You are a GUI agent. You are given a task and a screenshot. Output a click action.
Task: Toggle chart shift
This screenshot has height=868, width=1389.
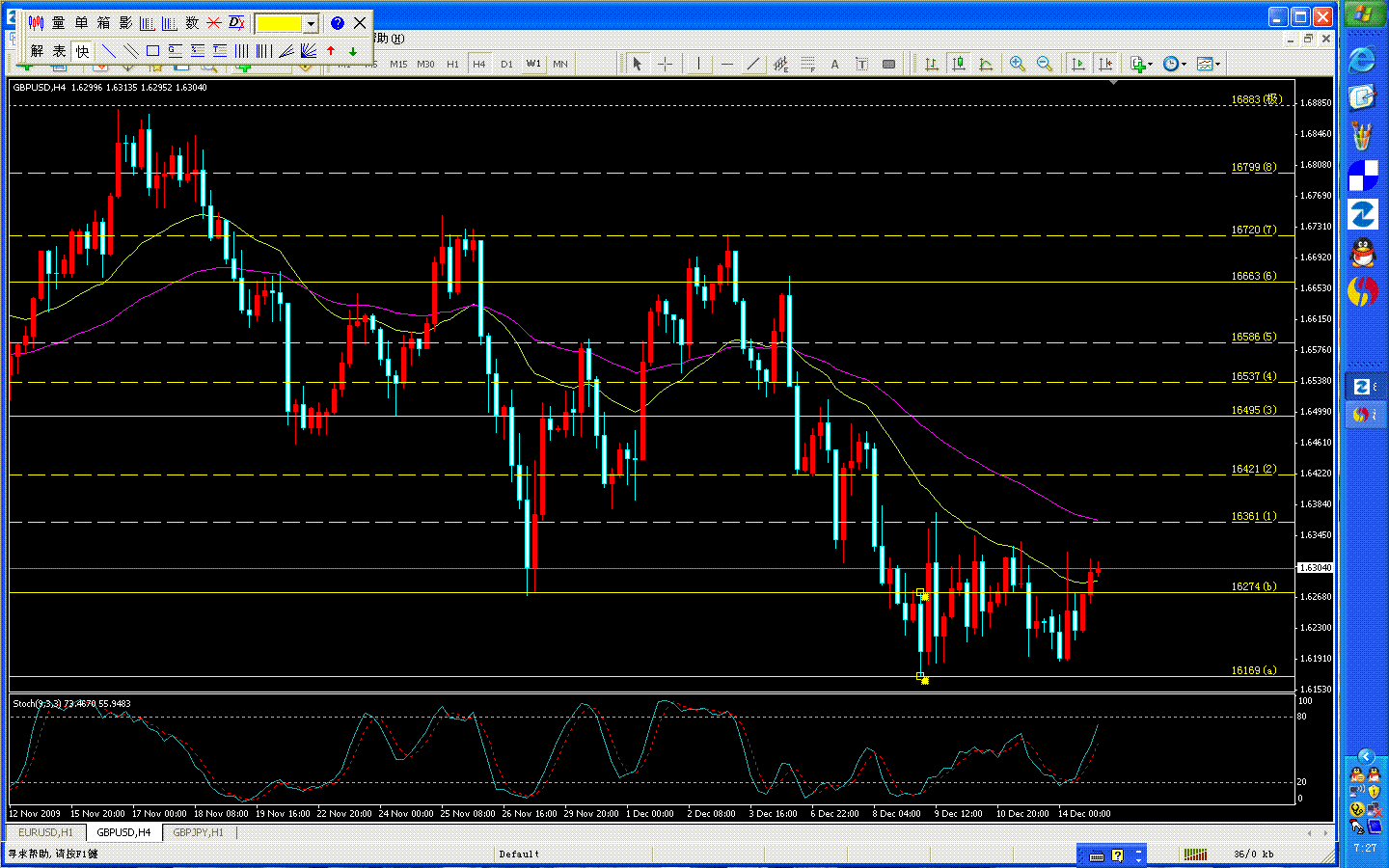[x=1105, y=64]
